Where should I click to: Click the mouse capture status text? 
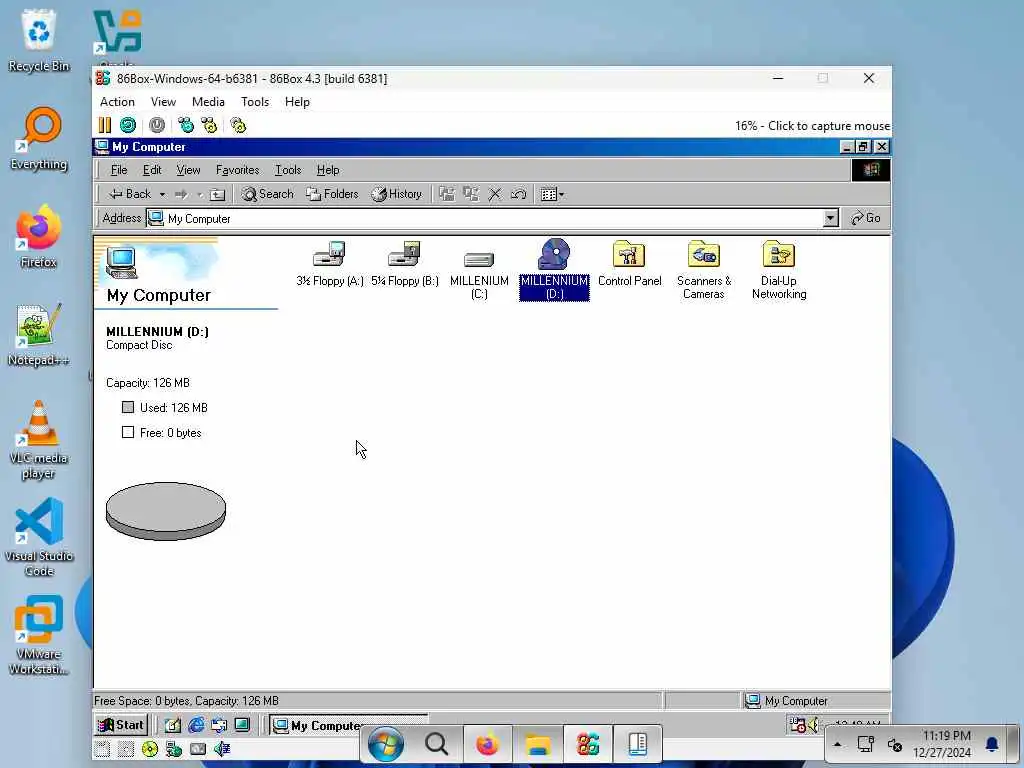pos(812,125)
